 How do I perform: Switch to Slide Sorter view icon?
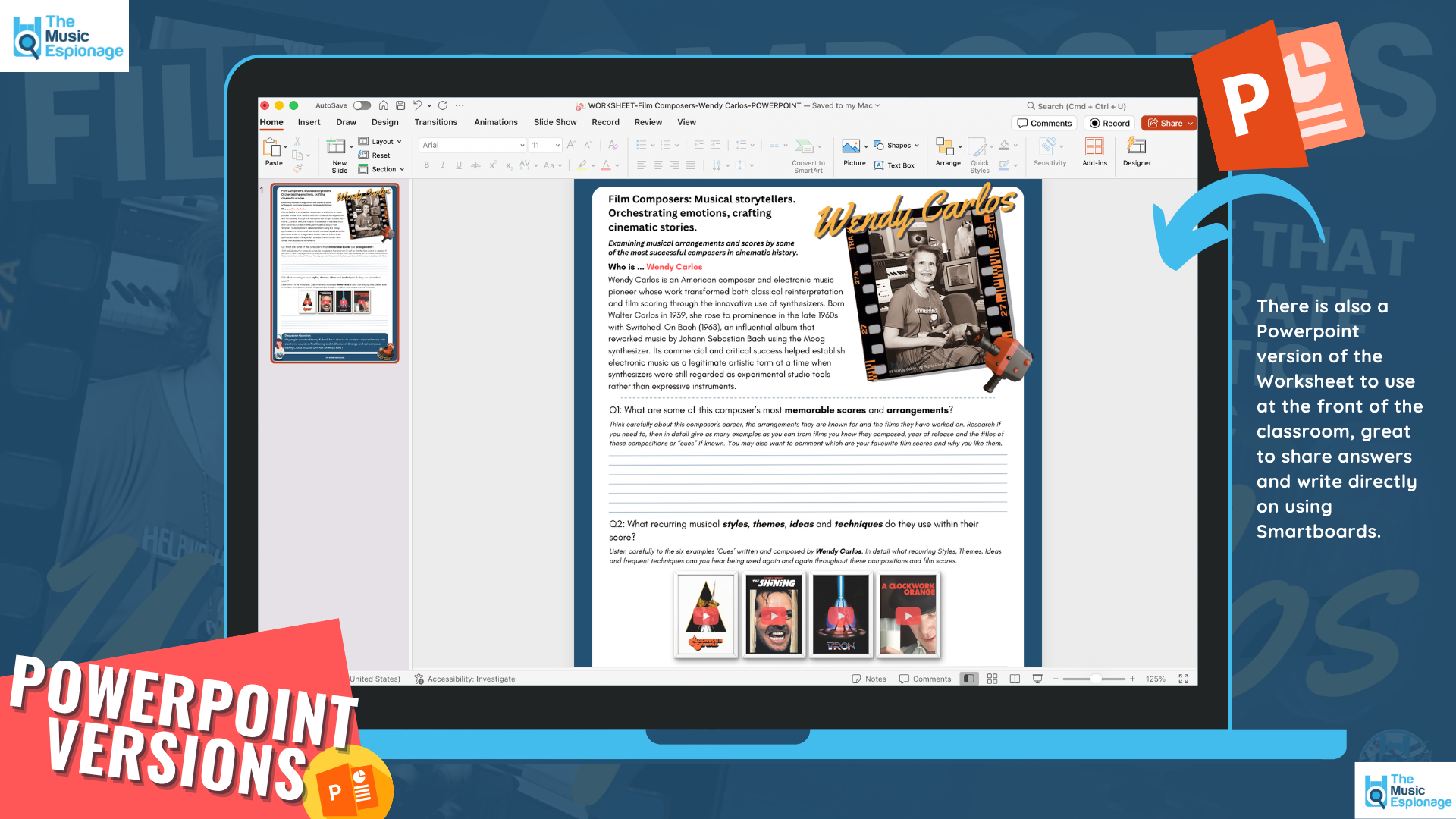[992, 679]
